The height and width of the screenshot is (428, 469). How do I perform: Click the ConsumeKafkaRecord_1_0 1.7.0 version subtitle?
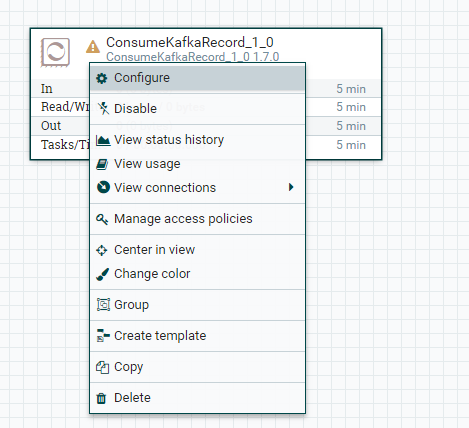193,57
